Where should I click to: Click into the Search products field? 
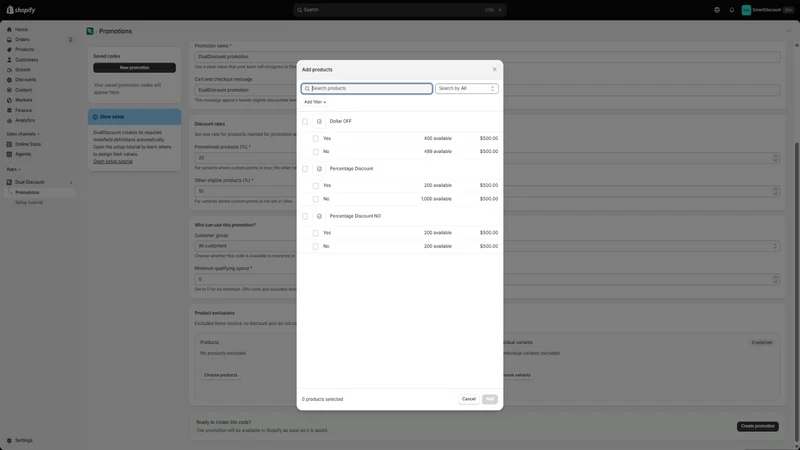pos(367,89)
